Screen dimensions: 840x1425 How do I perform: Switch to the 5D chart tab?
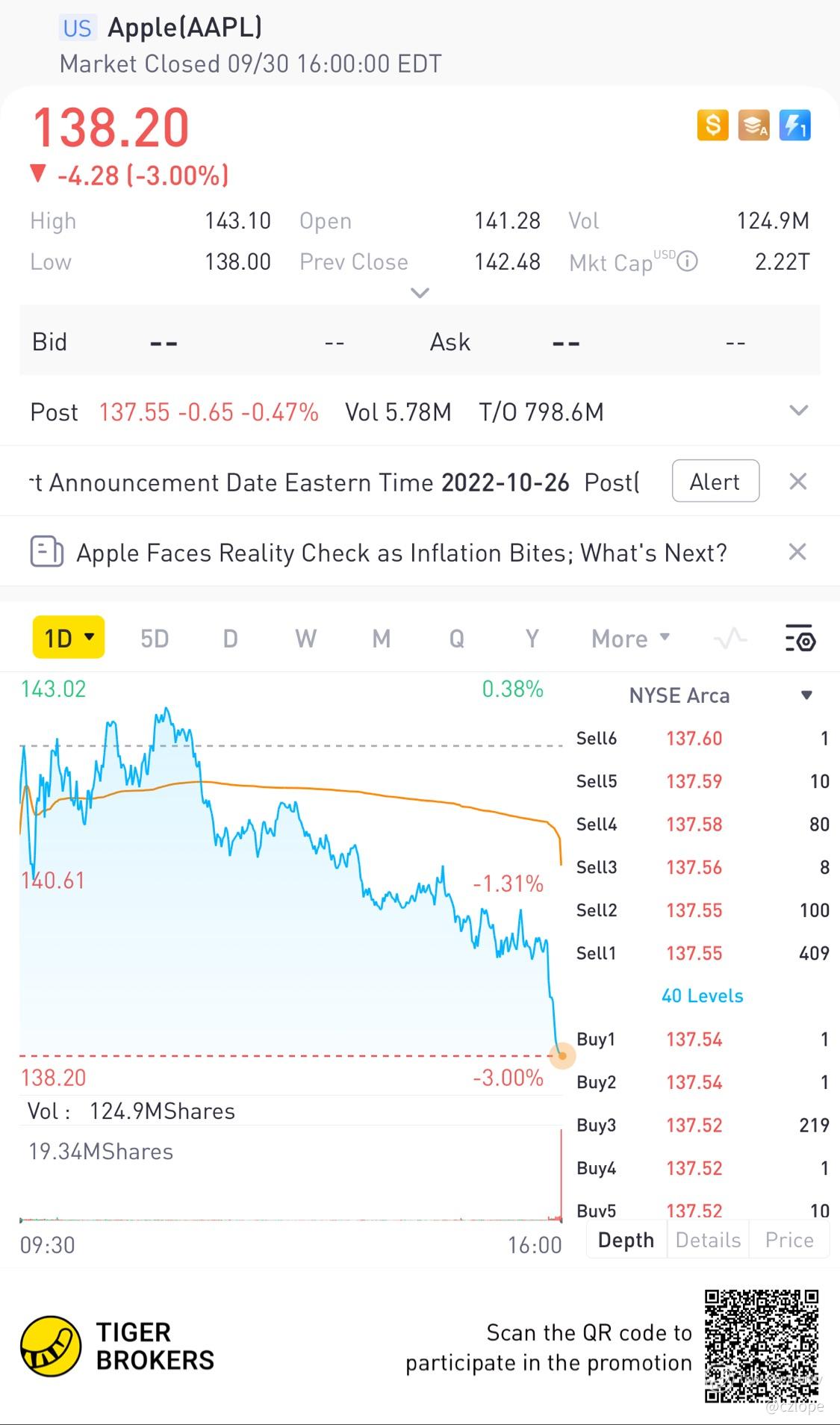[x=155, y=639]
